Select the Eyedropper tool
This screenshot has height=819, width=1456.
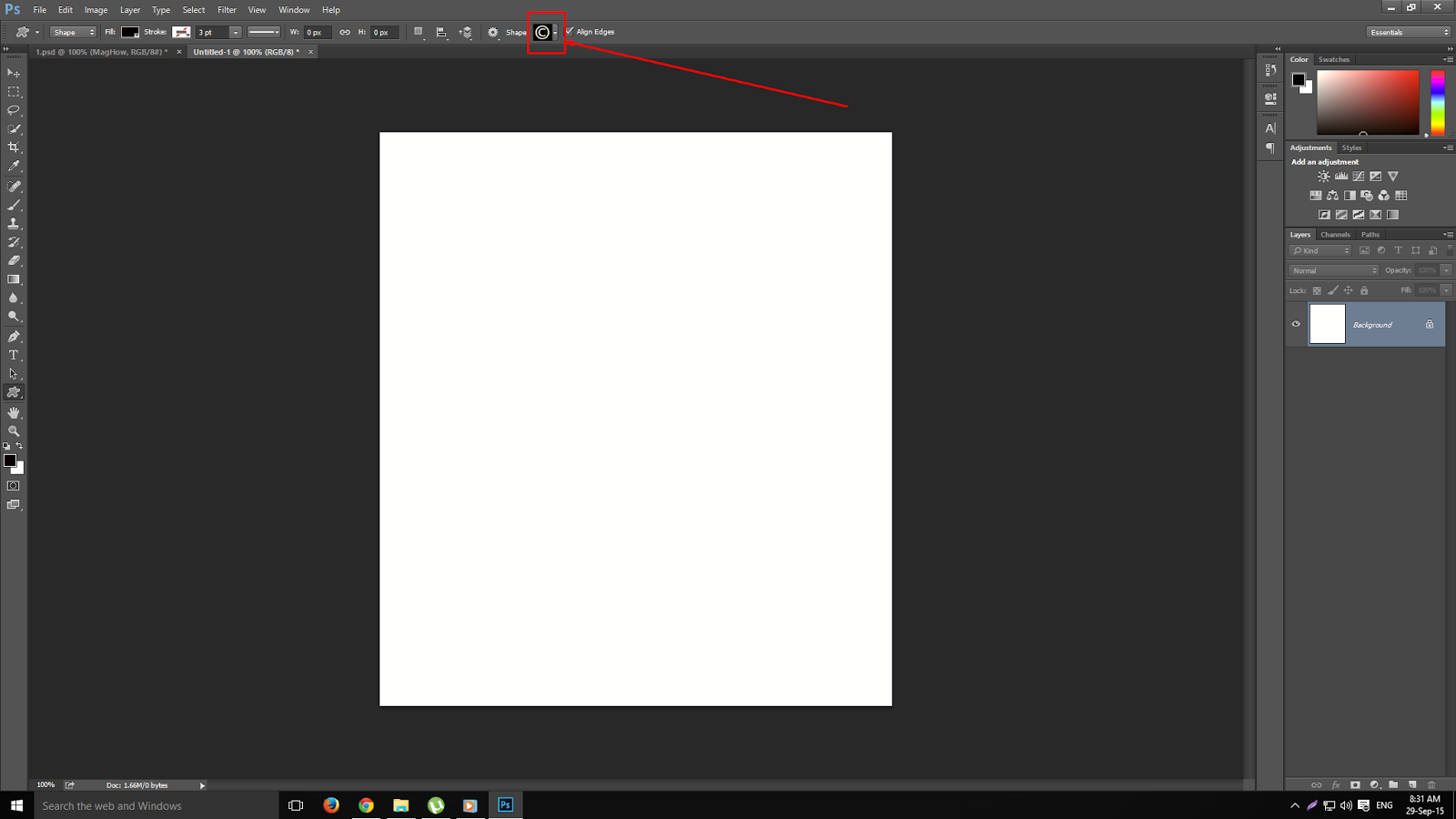(14, 167)
